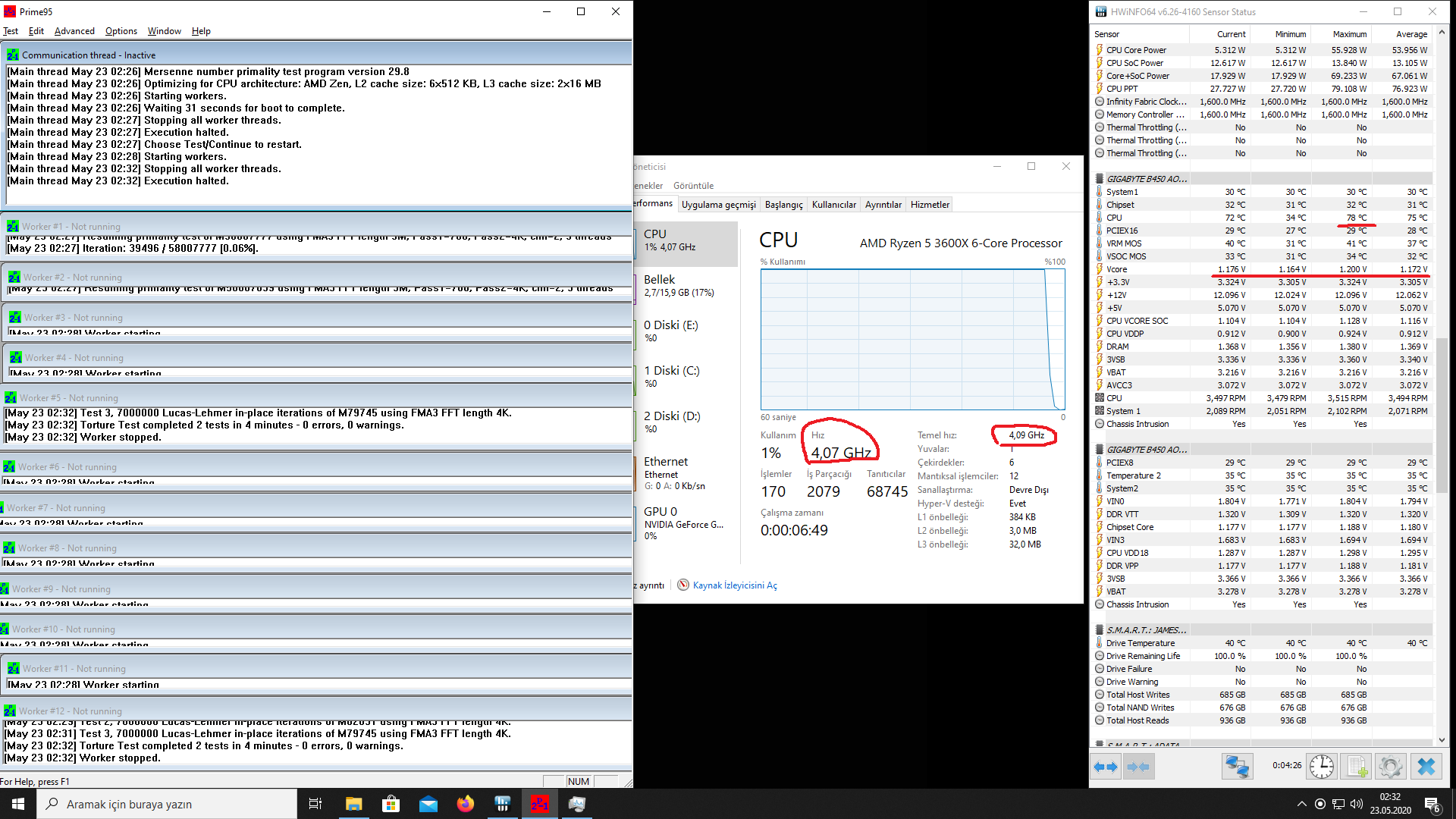Click the Kaynak İzleyicisini Aç link
The height and width of the screenshot is (819, 1456).
pyautogui.click(x=734, y=585)
